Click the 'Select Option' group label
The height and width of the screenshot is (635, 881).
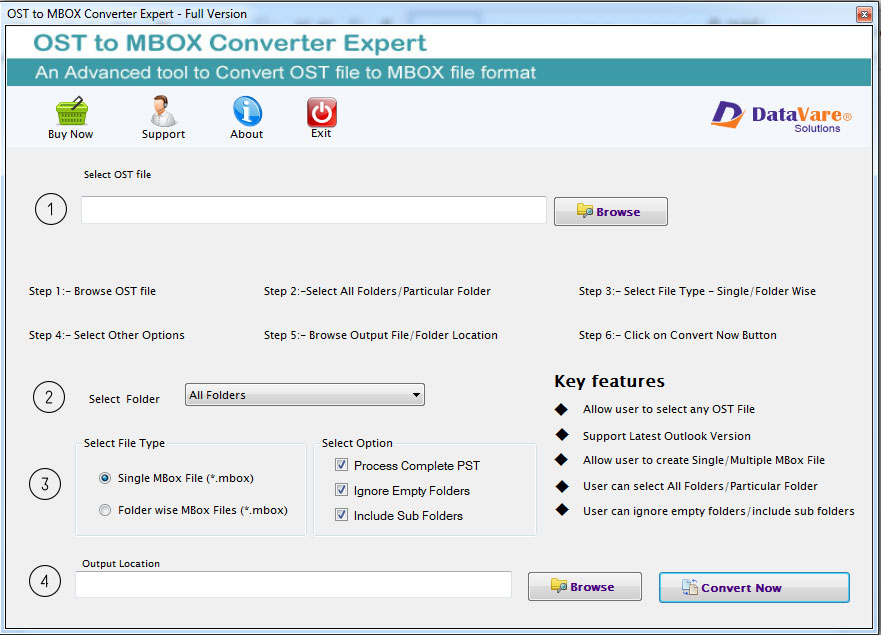357,443
